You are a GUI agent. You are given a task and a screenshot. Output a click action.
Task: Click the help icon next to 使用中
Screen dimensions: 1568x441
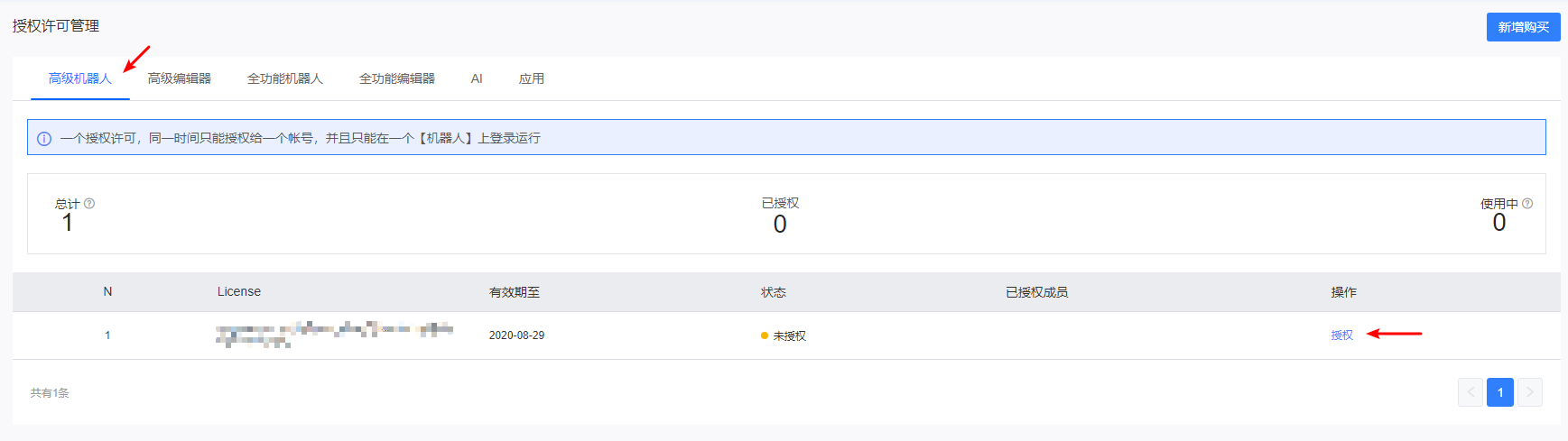coord(1527,204)
